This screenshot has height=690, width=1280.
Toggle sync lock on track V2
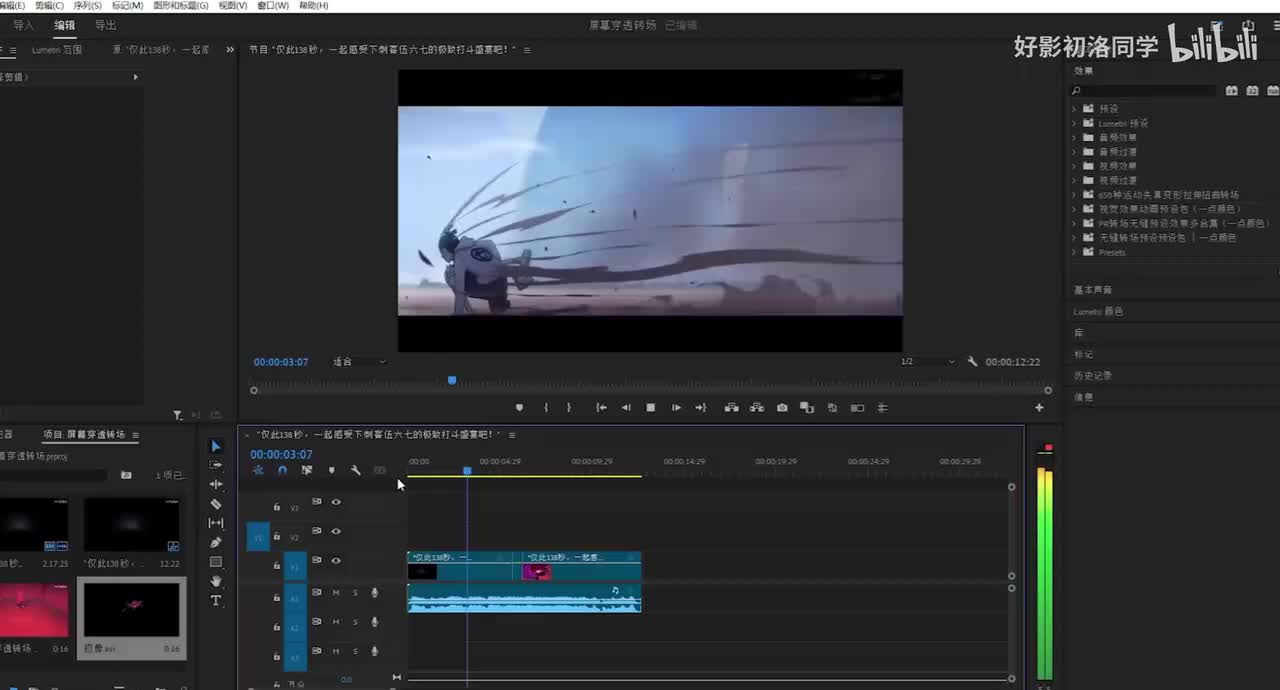point(317,531)
